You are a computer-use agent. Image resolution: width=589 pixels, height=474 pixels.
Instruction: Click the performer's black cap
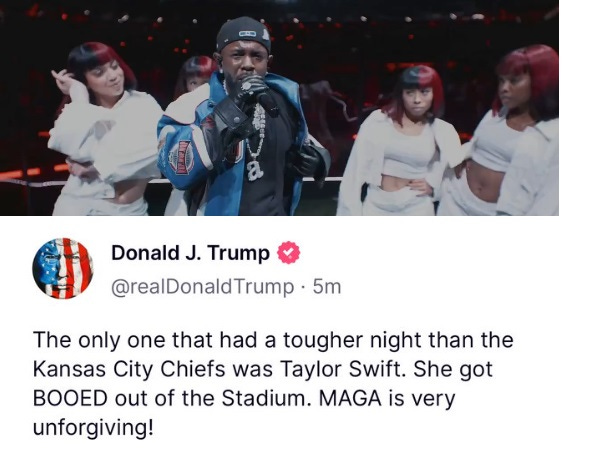[x=244, y=33]
